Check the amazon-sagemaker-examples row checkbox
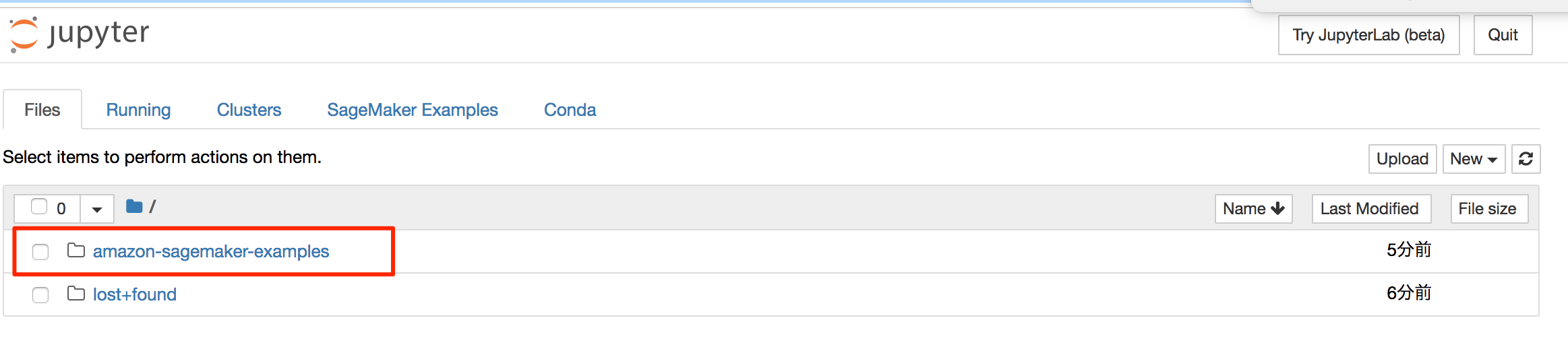The width and height of the screenshot is (1568, 349). click(40, 252)
